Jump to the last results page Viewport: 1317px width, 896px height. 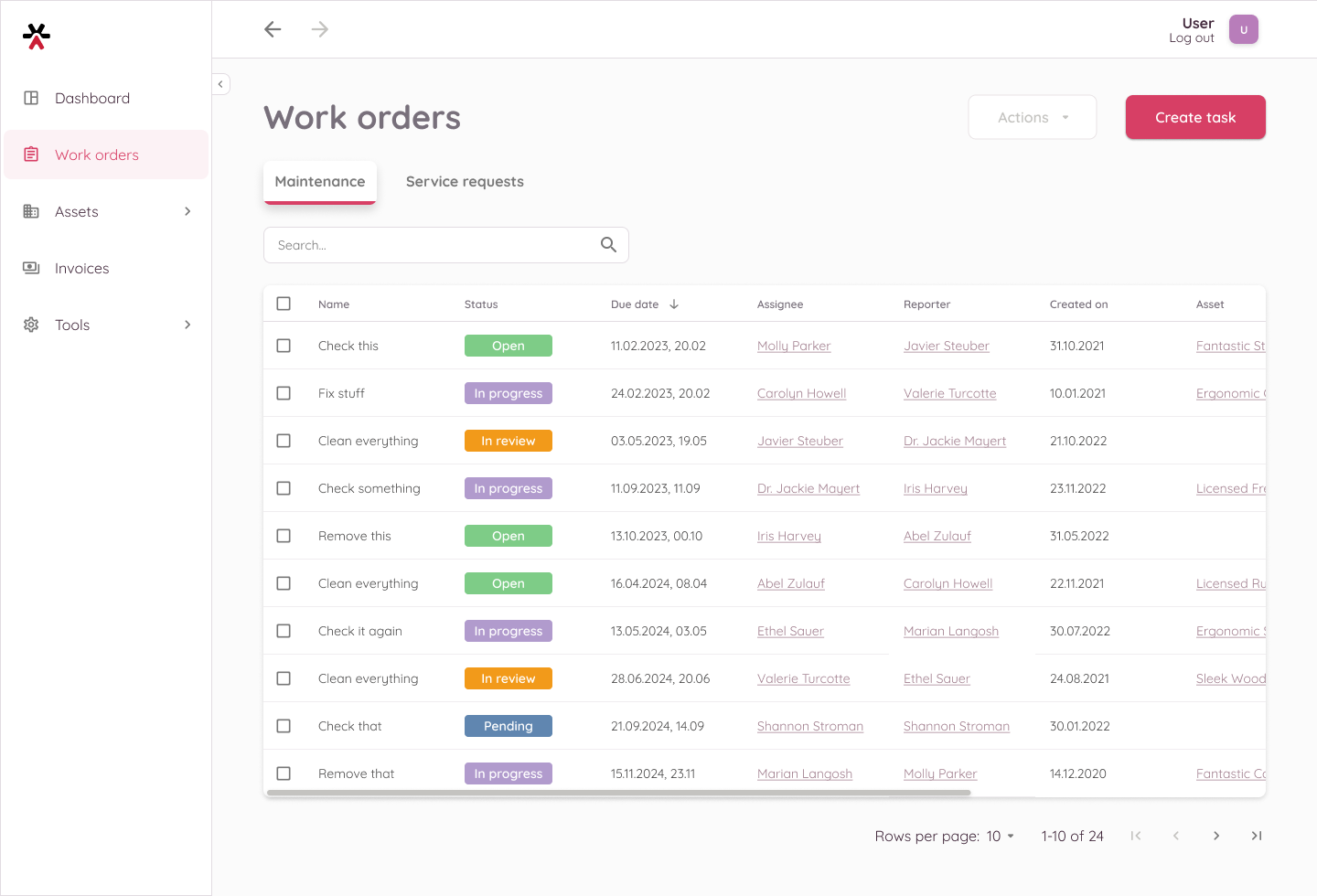(x=1257, y=836)
